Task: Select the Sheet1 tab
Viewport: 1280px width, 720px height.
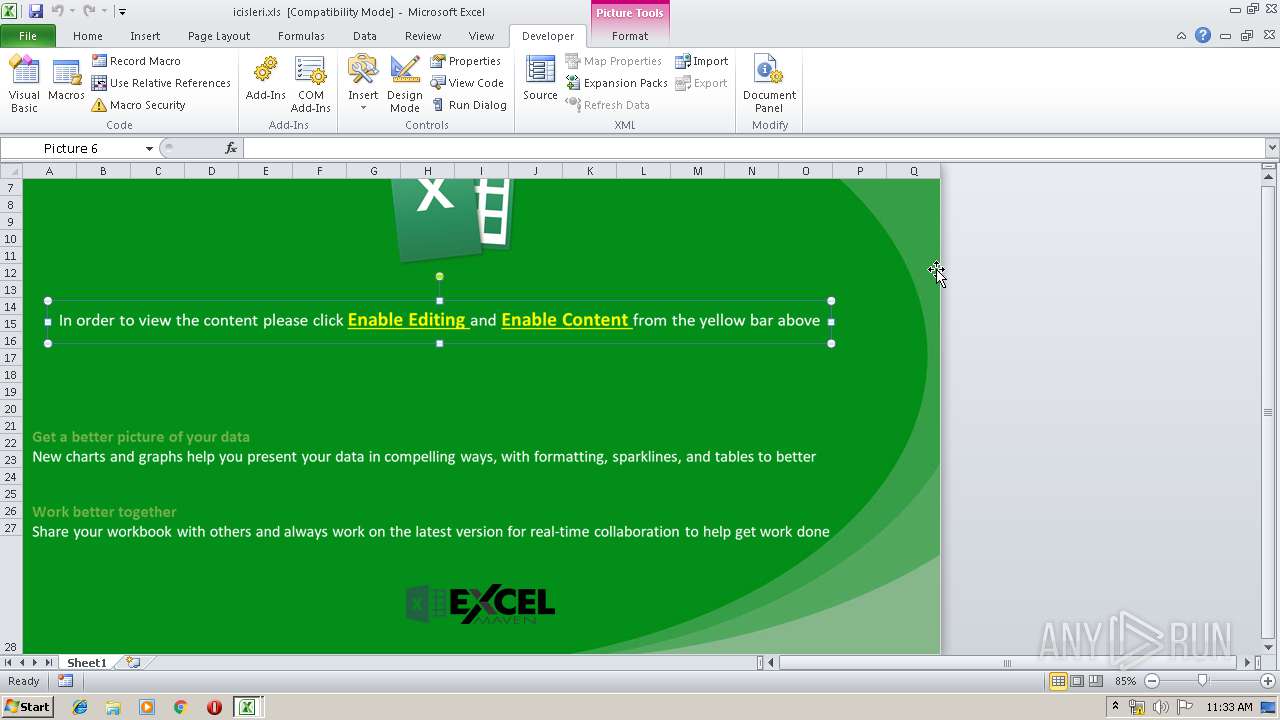Action: [x=86, y=662]
